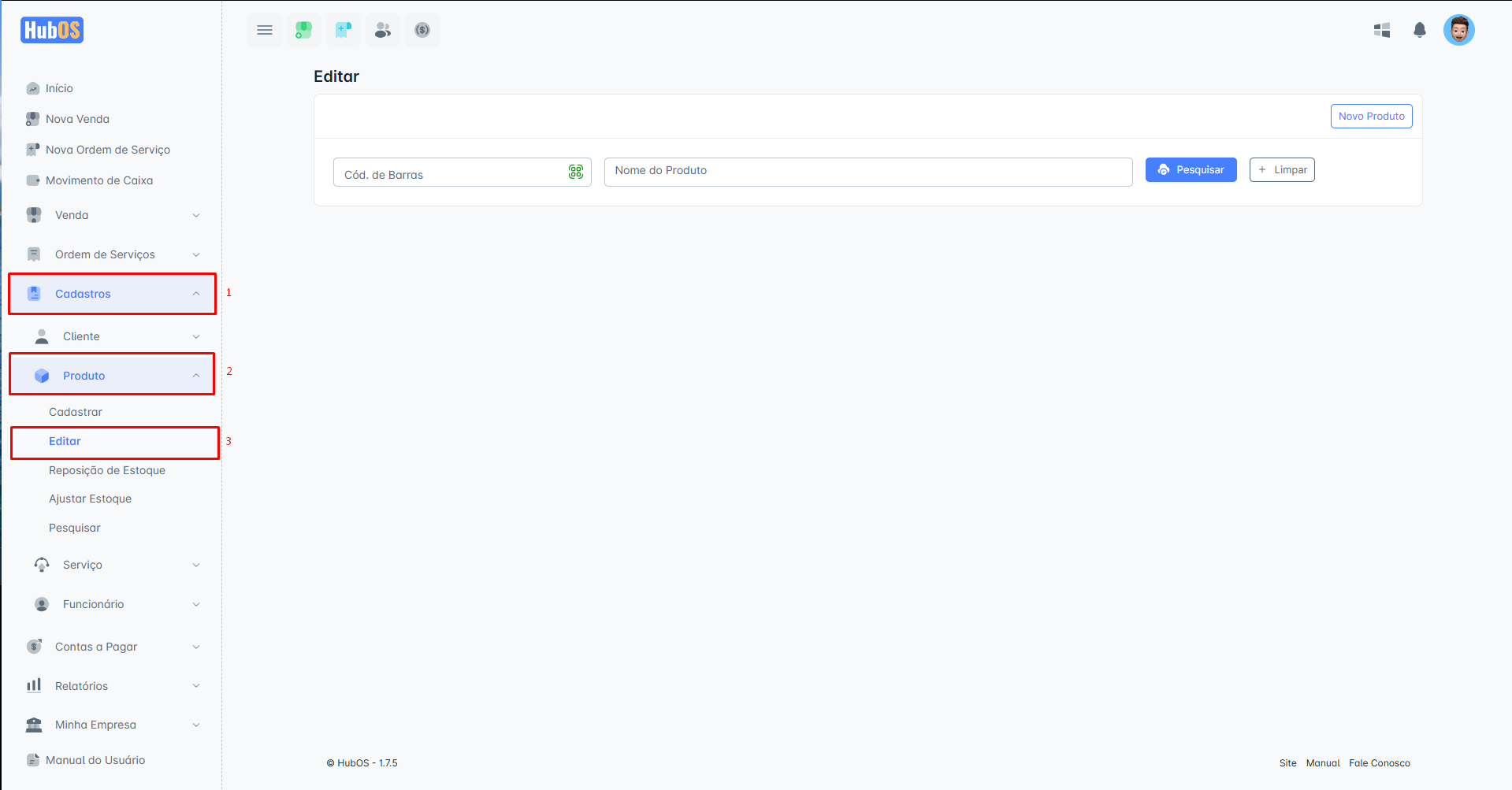Click the Windows logo icon in header
Image resolution: width=1512 pixels, height=790 pixels.
tap(1381, 30)
